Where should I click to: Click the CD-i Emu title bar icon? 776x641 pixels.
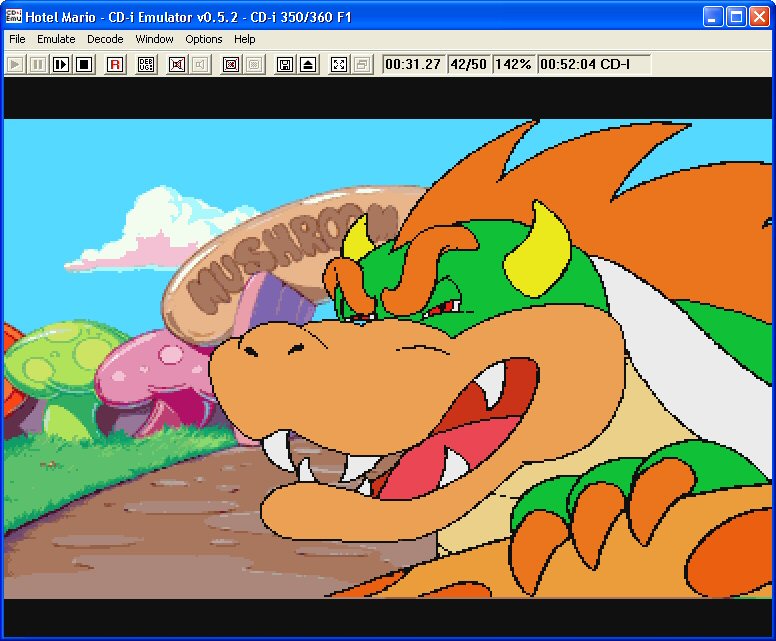point(13,16)
